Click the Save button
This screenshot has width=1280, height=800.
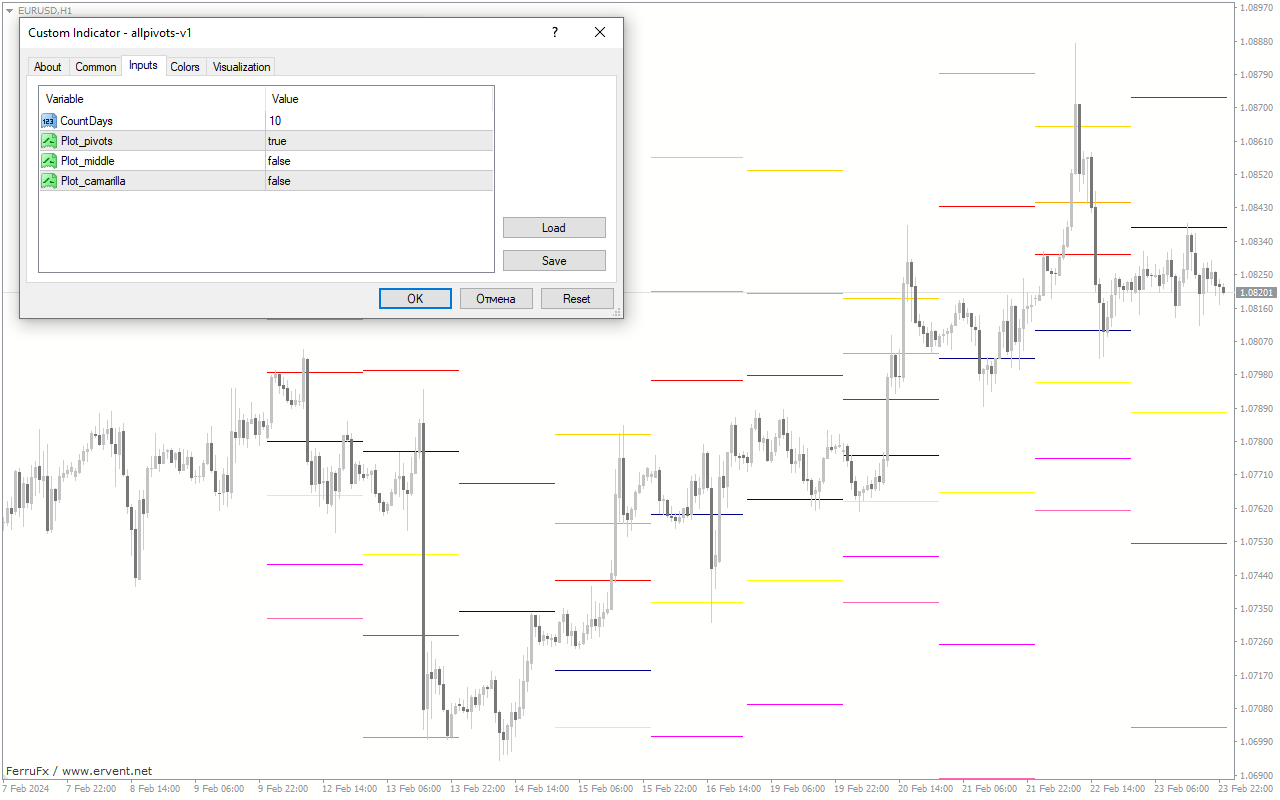(x=554, y=261)
